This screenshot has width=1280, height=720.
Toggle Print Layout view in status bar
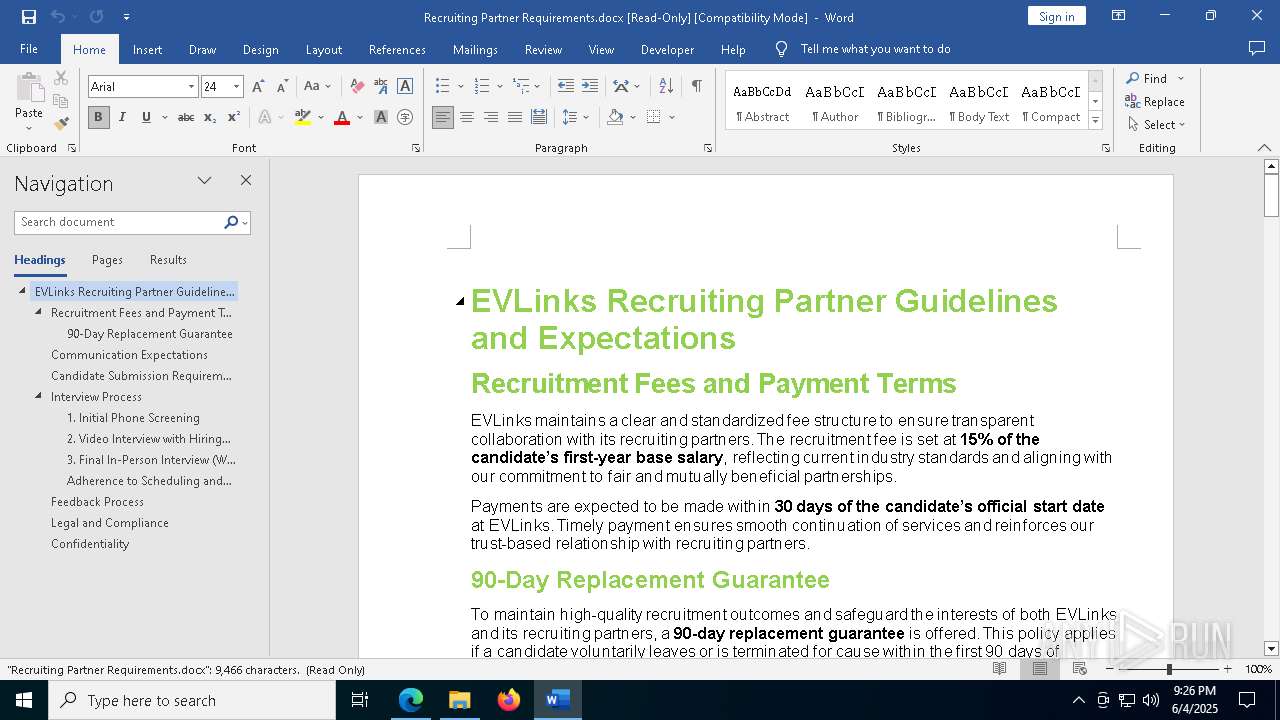(1040, 669)
